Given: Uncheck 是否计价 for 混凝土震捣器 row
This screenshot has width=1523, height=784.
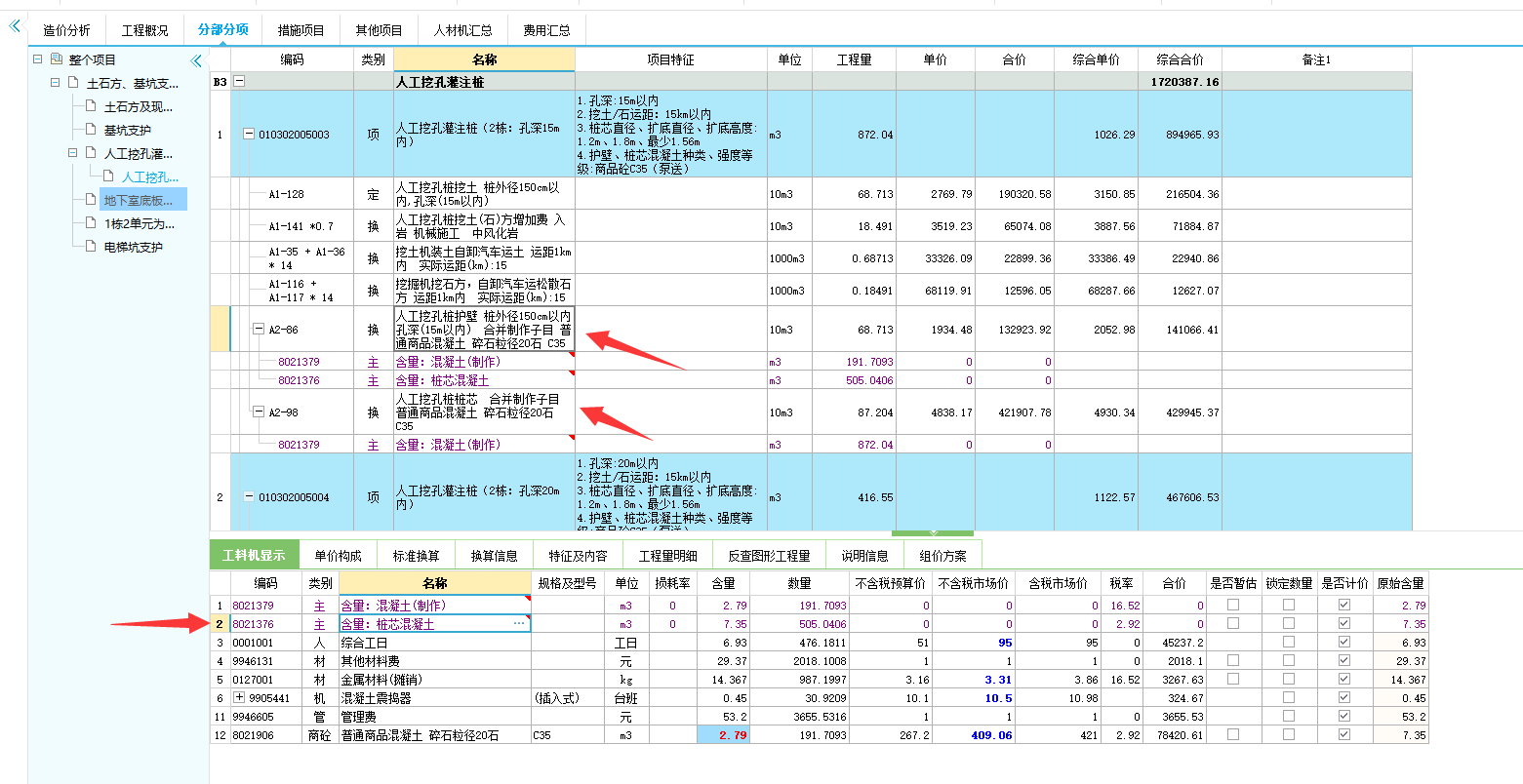Looking at the screenshot, I should coord(1345,698).
